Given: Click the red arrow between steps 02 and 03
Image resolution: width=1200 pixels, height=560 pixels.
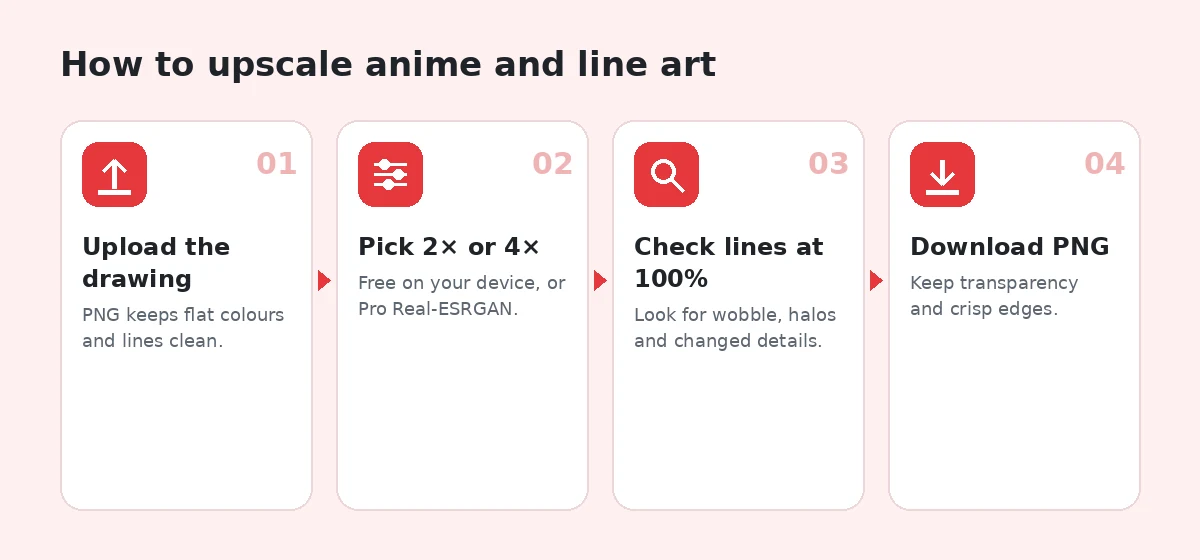Looking at the screenshot, I should pyautogui.click(x=600, y=281).
